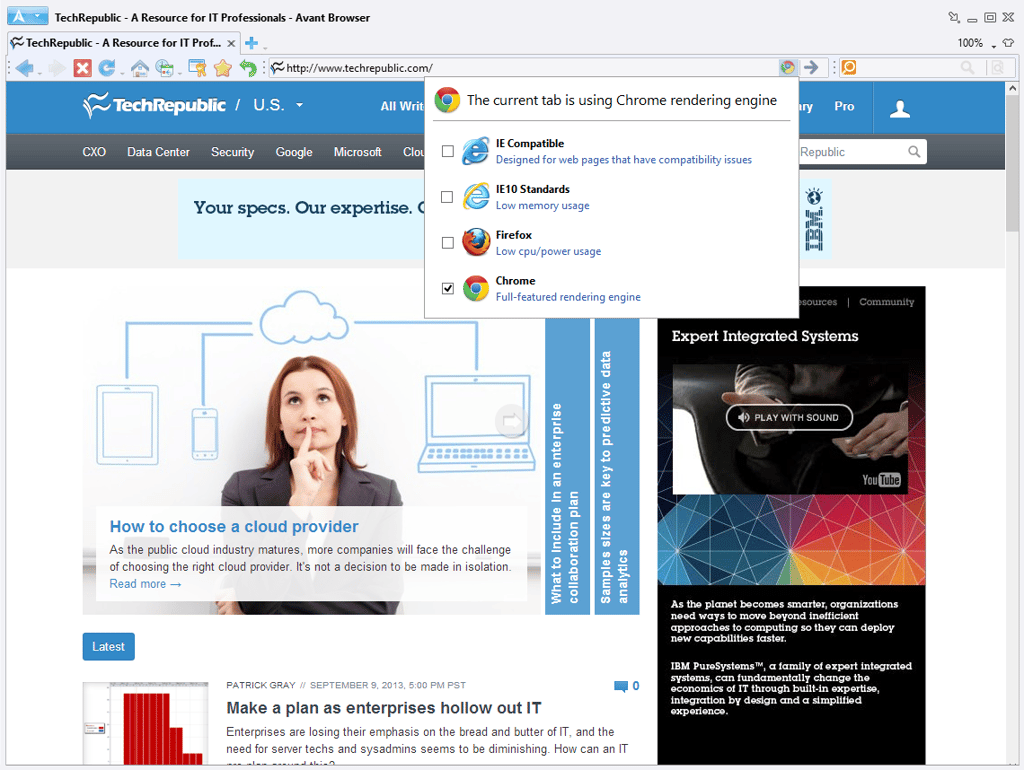This screenshot has width=1024, height=770.
Task: Open the Security navigation item
Action: [232, 152]
